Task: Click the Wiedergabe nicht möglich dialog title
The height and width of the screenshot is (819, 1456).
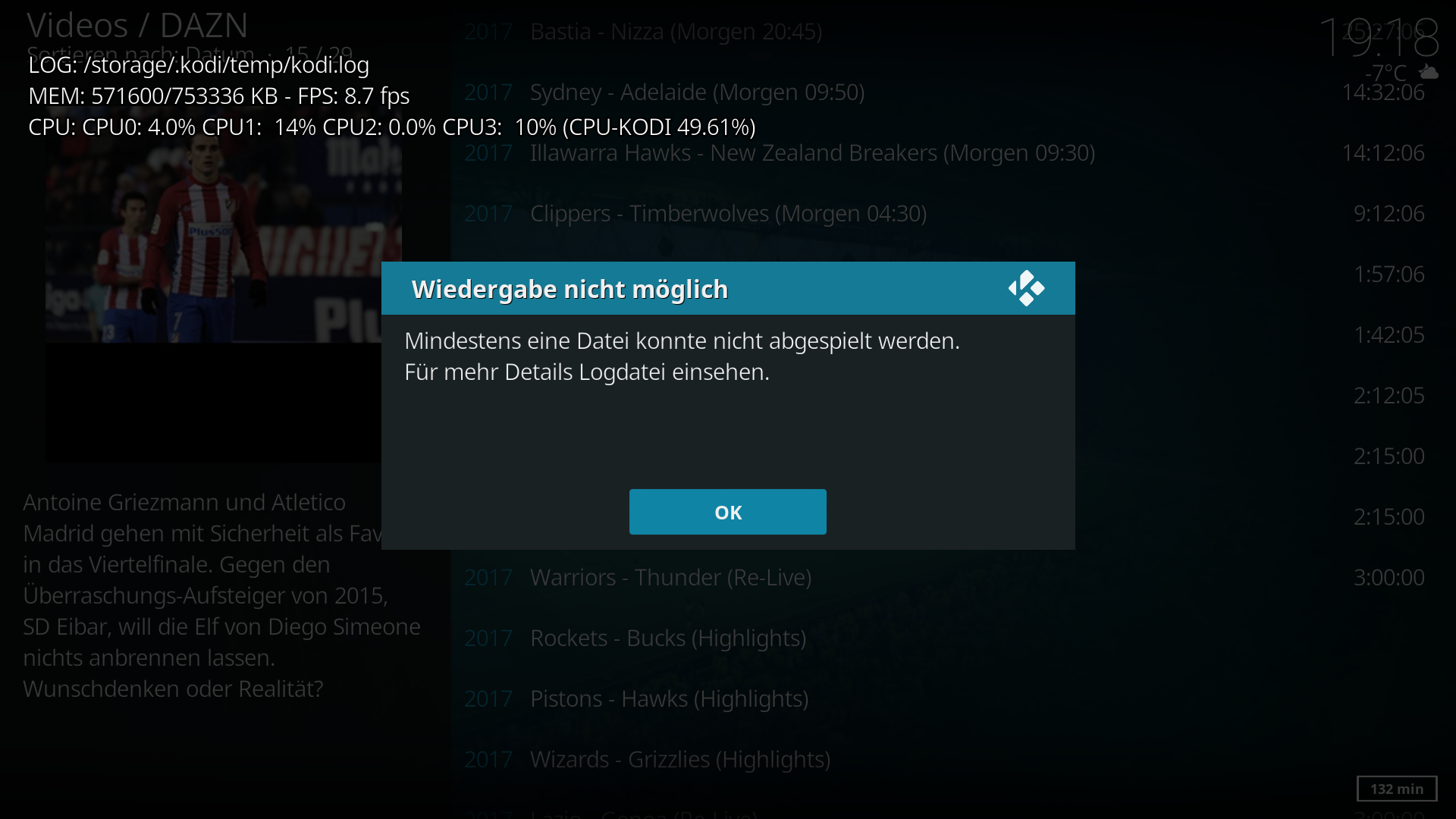Action: [570, 289]
